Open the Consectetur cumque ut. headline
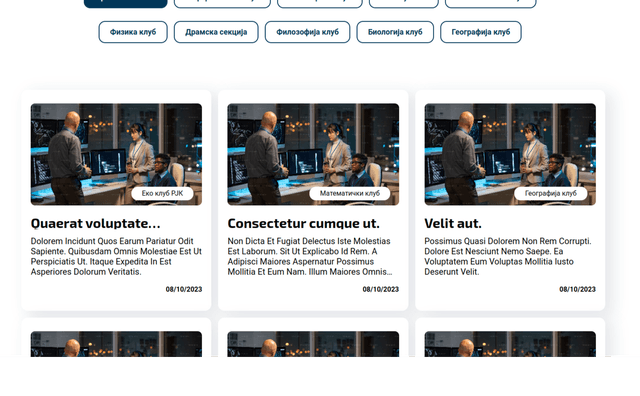640x396 pixels. [x=303, y=223]
